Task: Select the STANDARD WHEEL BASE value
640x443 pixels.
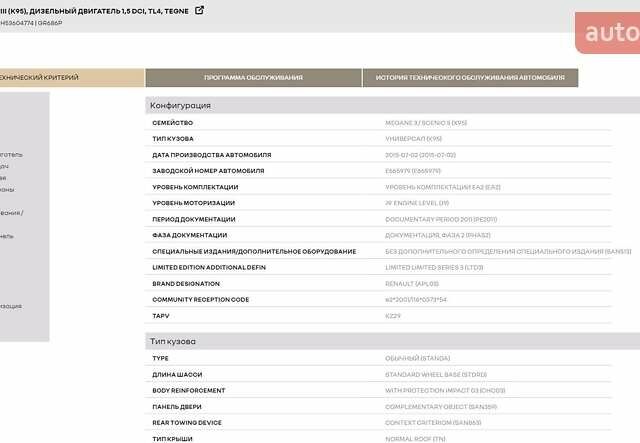Action: pos(436,375)
